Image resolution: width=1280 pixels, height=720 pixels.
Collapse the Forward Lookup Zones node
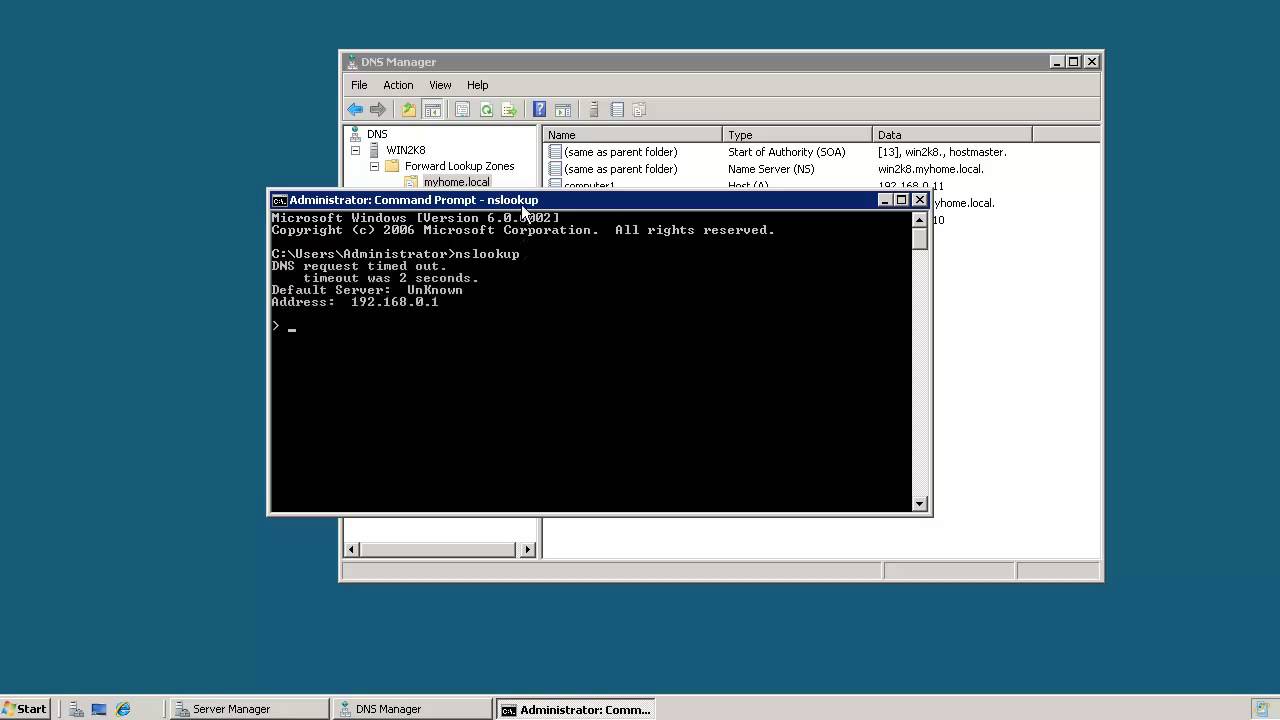click(x=374, y=166)
